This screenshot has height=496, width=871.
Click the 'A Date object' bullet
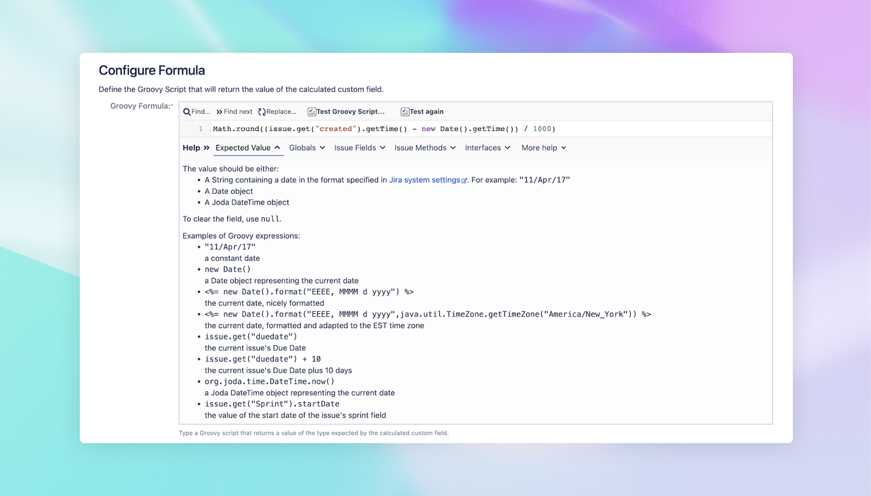click(228, 191)
